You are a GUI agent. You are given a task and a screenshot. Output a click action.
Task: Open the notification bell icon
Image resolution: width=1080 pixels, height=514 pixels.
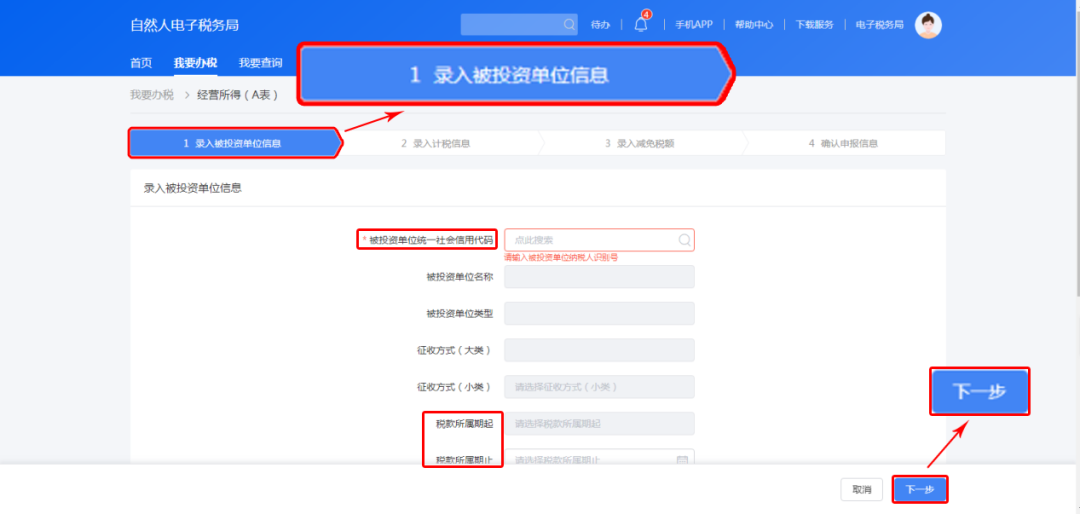641,24
